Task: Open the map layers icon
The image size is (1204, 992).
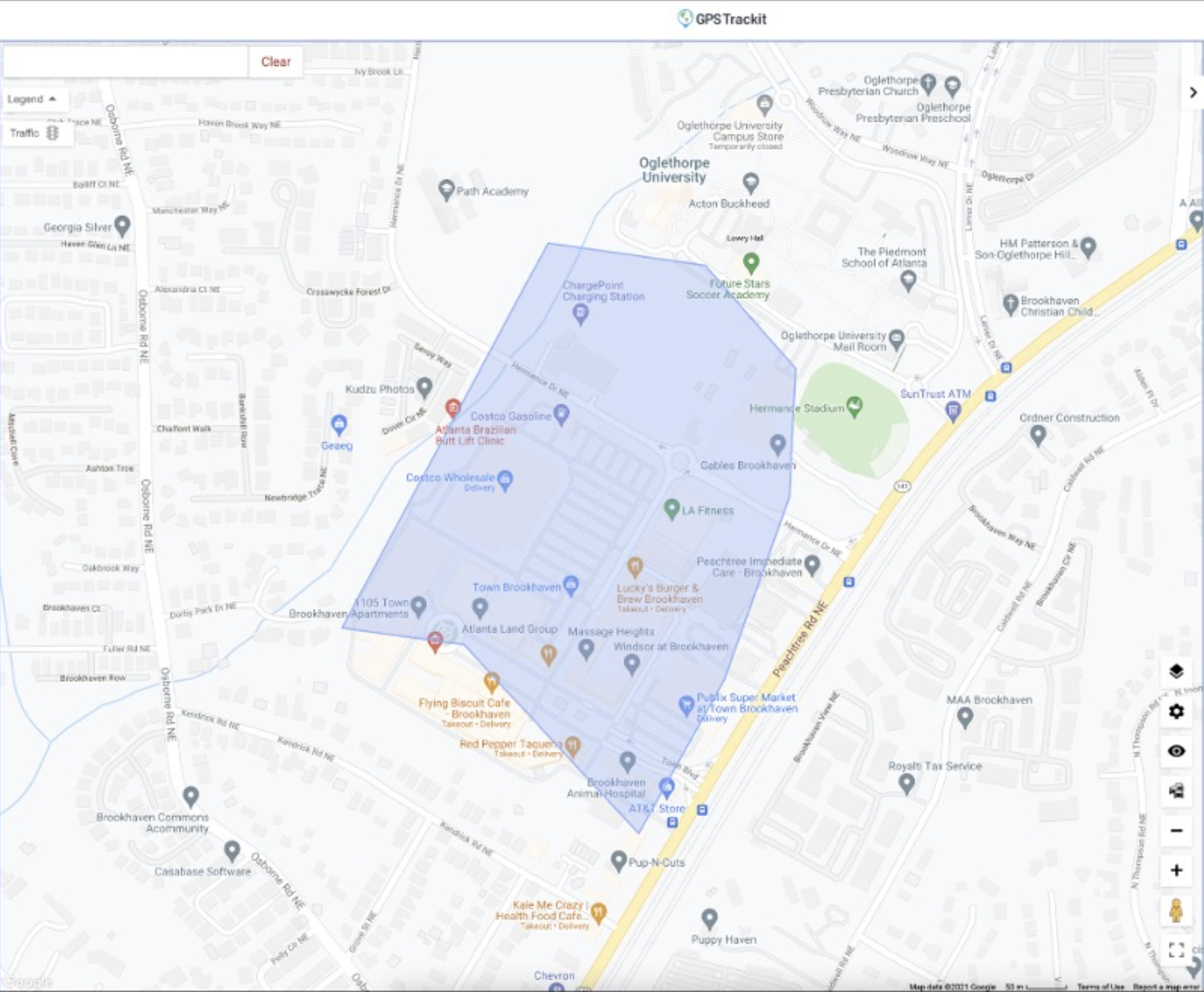Action: point(1176,671)
